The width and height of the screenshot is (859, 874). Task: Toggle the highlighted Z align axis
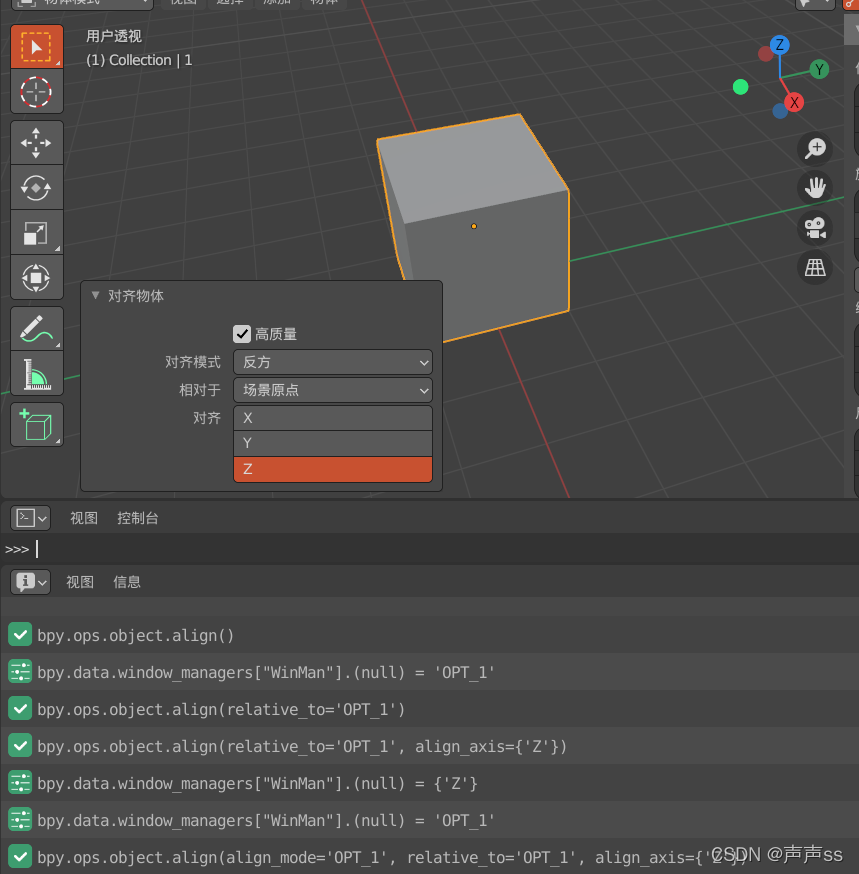(x=333, y=469)
